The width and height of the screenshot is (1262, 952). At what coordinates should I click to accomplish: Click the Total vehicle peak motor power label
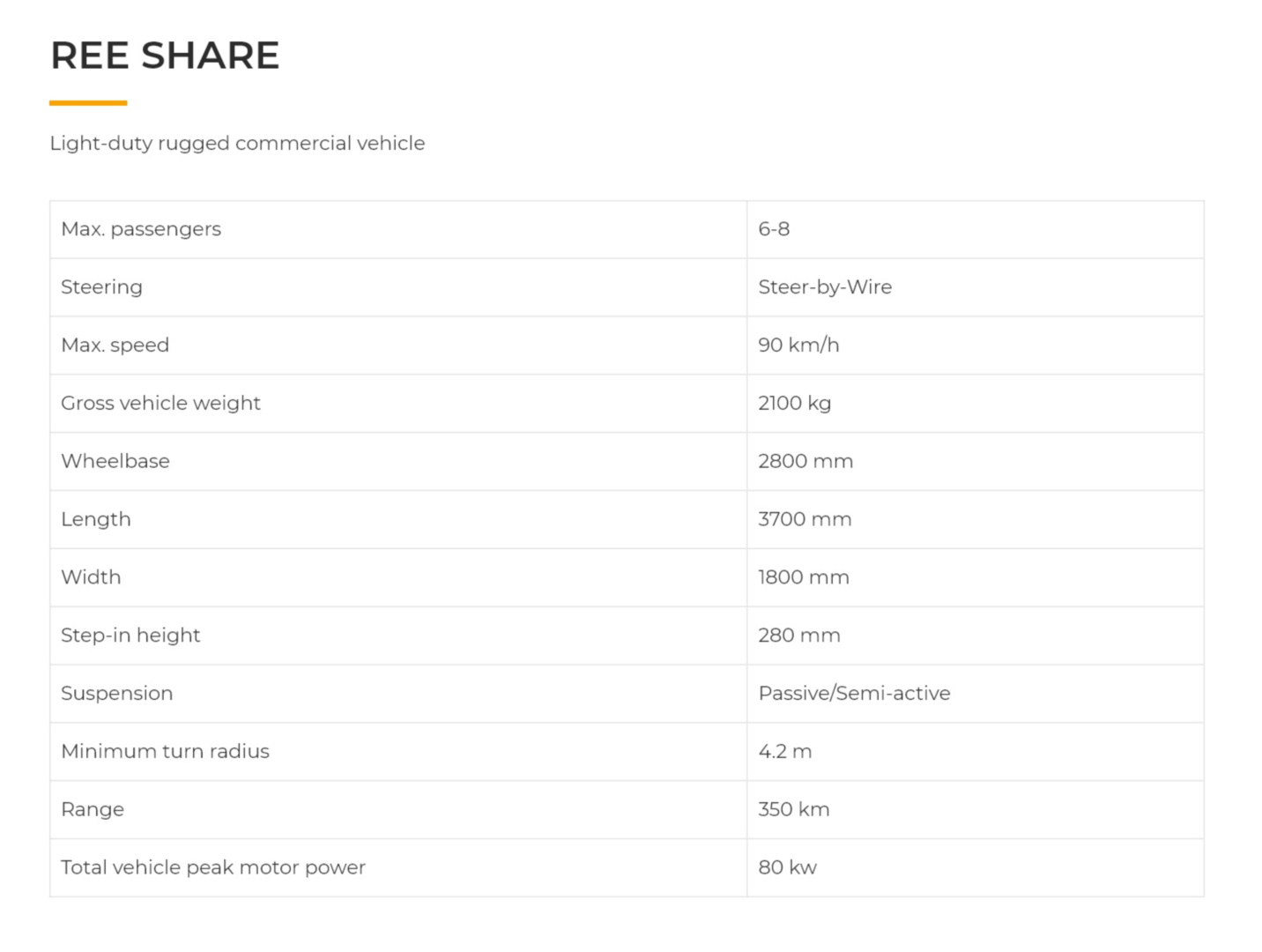[213, 868]
